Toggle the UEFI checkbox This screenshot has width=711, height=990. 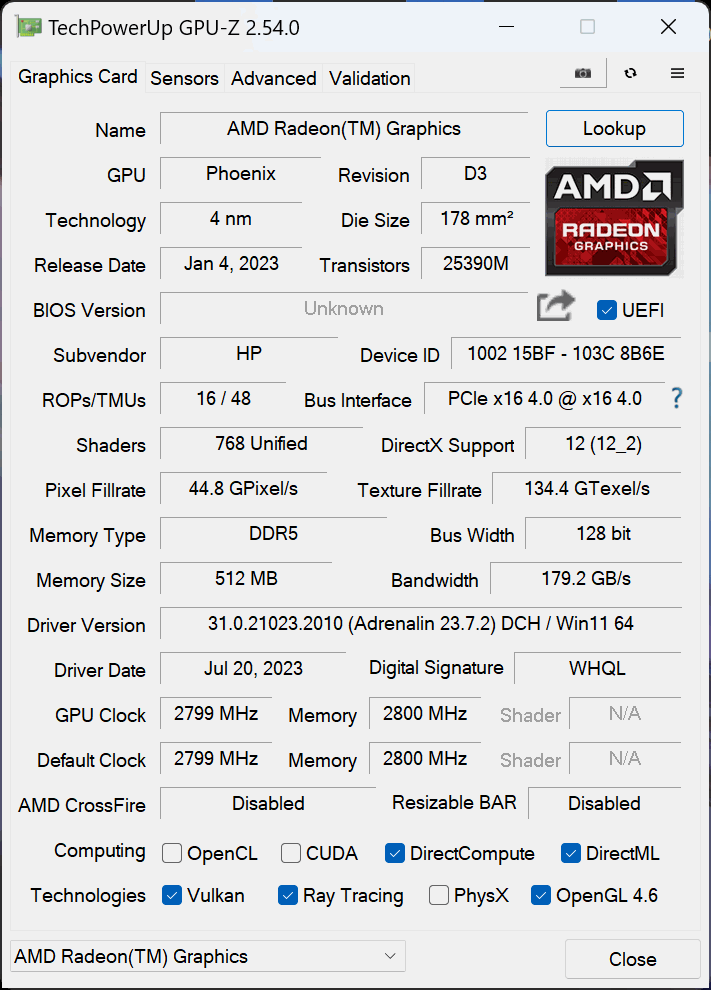click(605, 310)
